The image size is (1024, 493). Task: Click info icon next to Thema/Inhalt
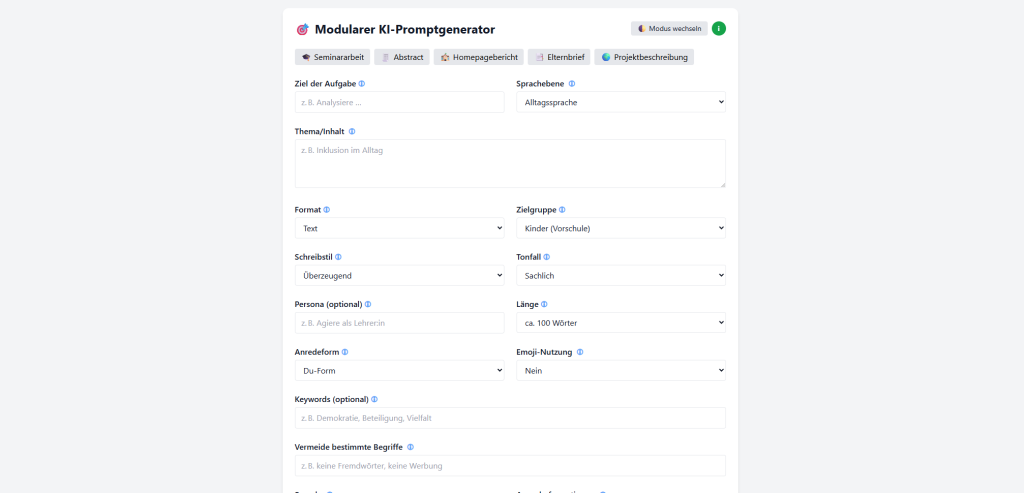(352, 131)
